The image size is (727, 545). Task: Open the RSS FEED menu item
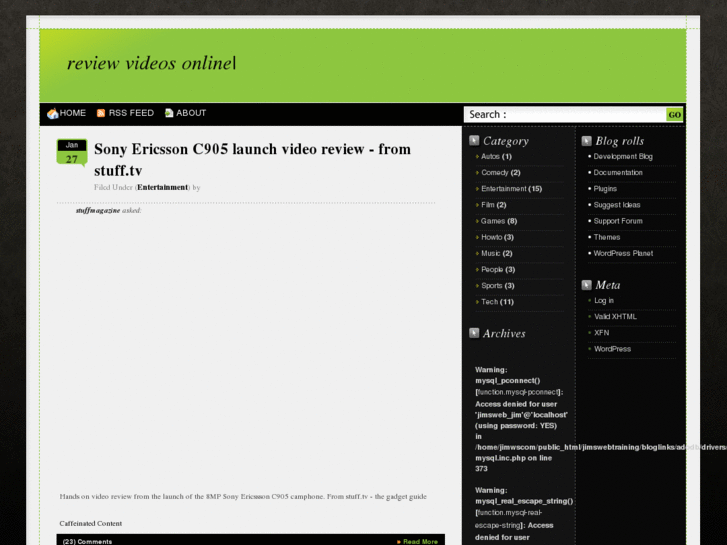point(131,113)
